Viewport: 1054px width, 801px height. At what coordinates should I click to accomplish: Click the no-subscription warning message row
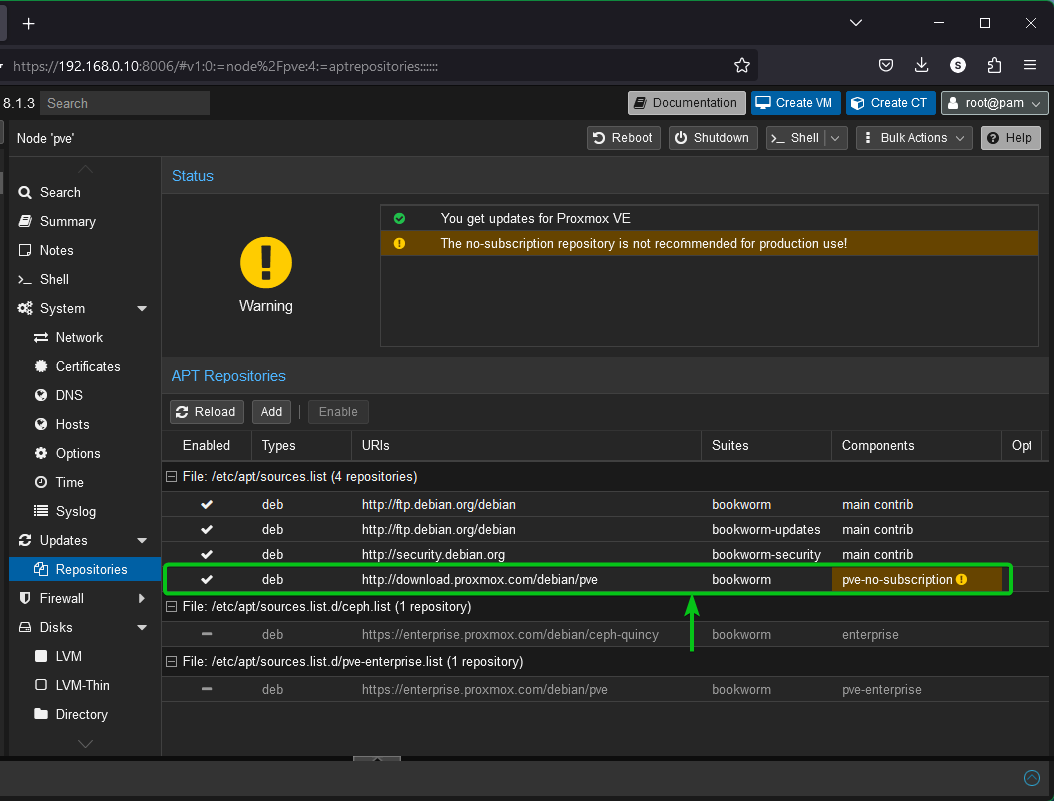(709, 243)
